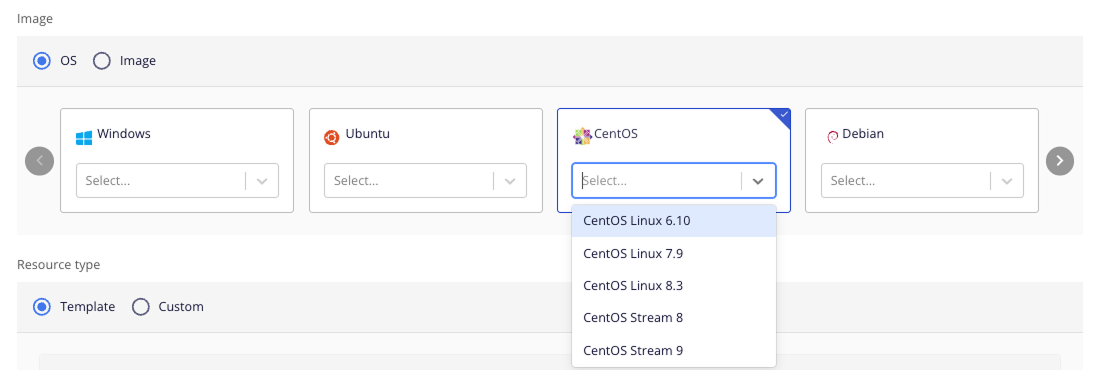This screenshot has width=1100, height=370.
Task: Select the OS radio button
Action: point(42,61)
